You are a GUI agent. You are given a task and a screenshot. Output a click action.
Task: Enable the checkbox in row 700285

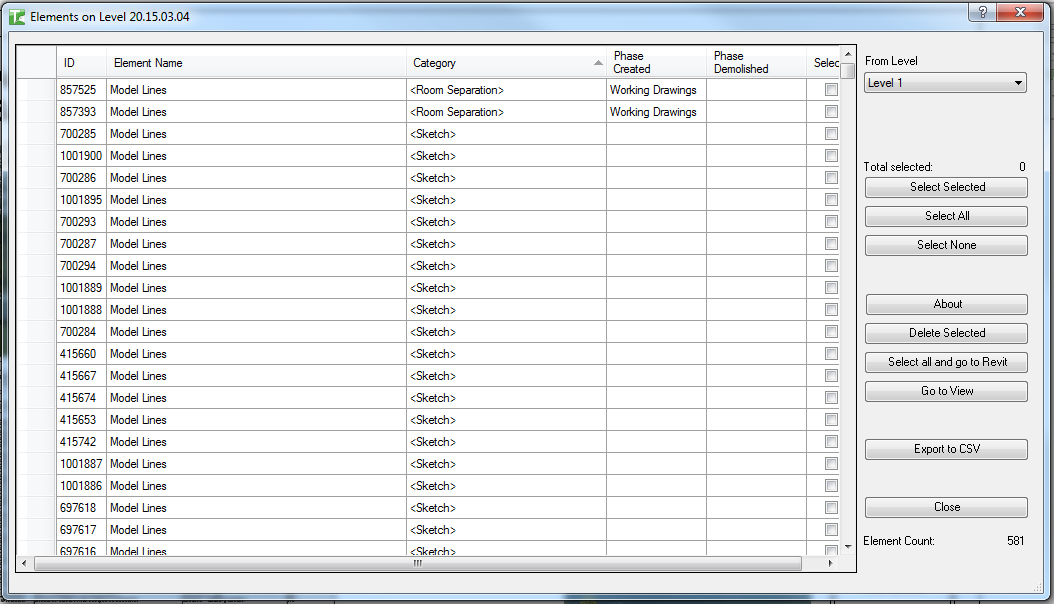pyautogui.click(x=831, y=134)
